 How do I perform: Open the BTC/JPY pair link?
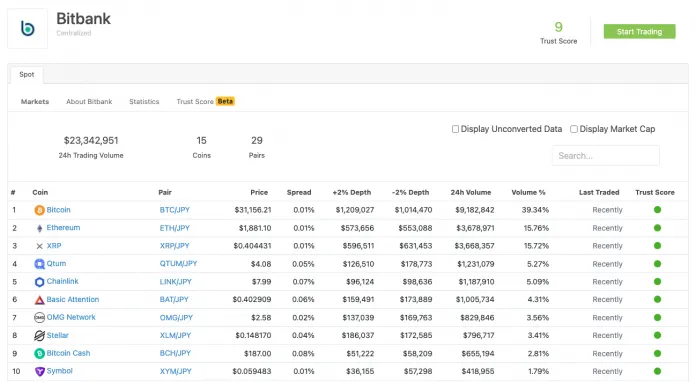pos(175,210)
